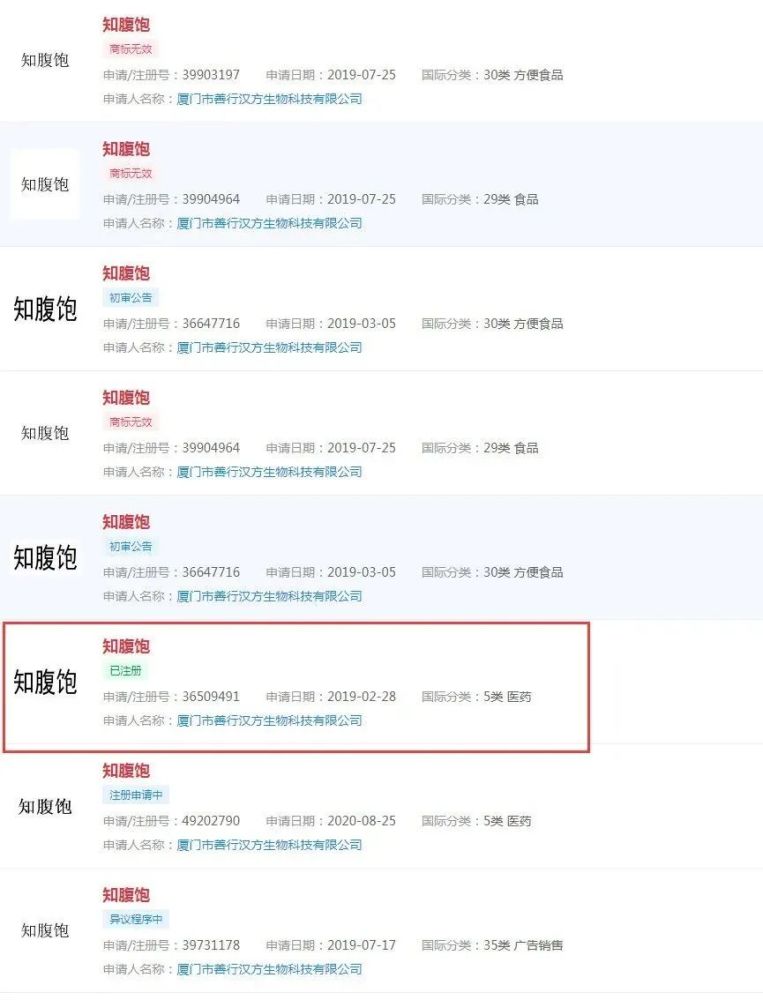
Task: Open the 知腹饱 title above 注册申请中 badge
Action: [x=126, y=770]
